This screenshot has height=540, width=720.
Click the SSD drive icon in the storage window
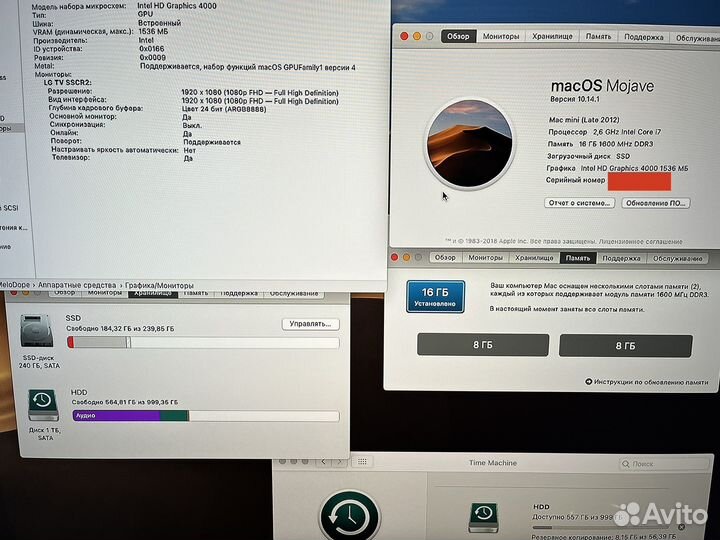[36, 331]
